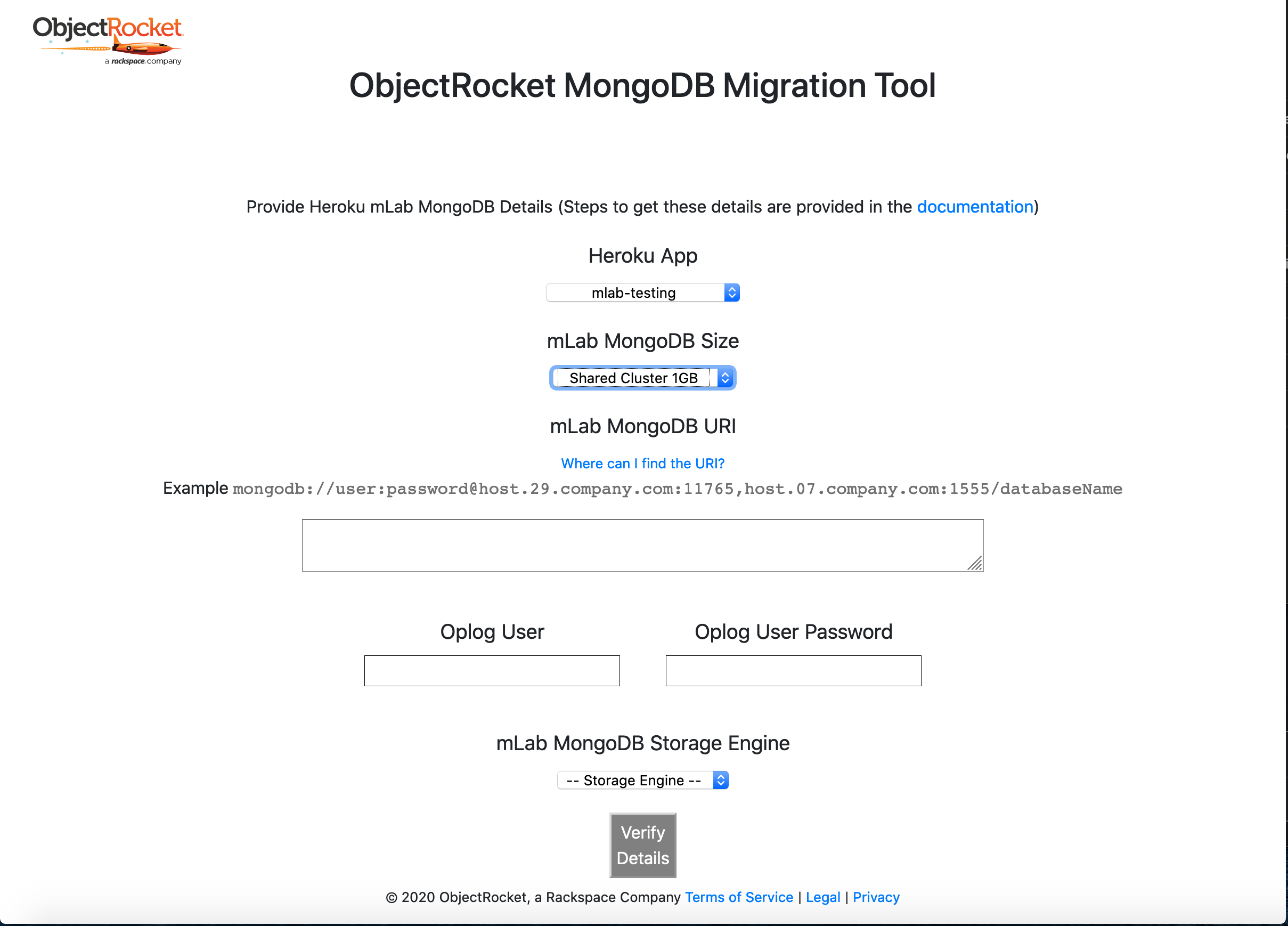Open the documentation link
Image resolution: width=1288 pixels, height=926 pixels.
point(974,207)
